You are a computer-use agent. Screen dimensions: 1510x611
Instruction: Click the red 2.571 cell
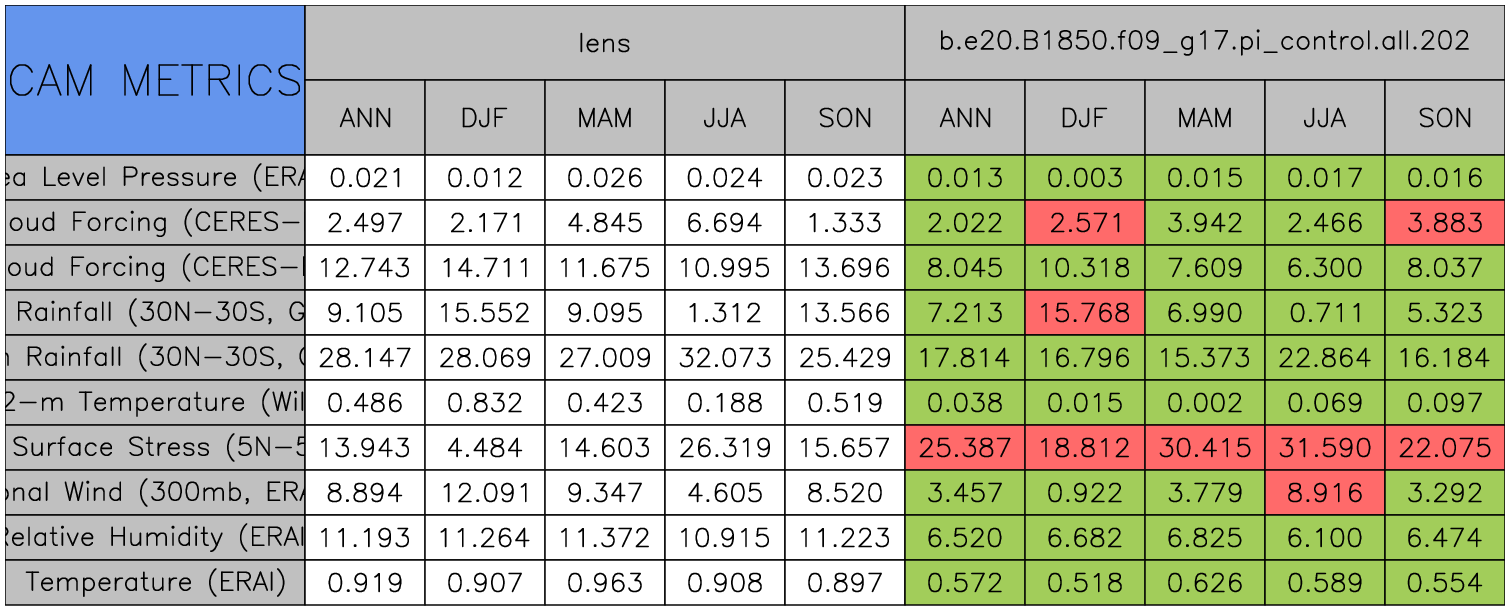(1085, 223)
